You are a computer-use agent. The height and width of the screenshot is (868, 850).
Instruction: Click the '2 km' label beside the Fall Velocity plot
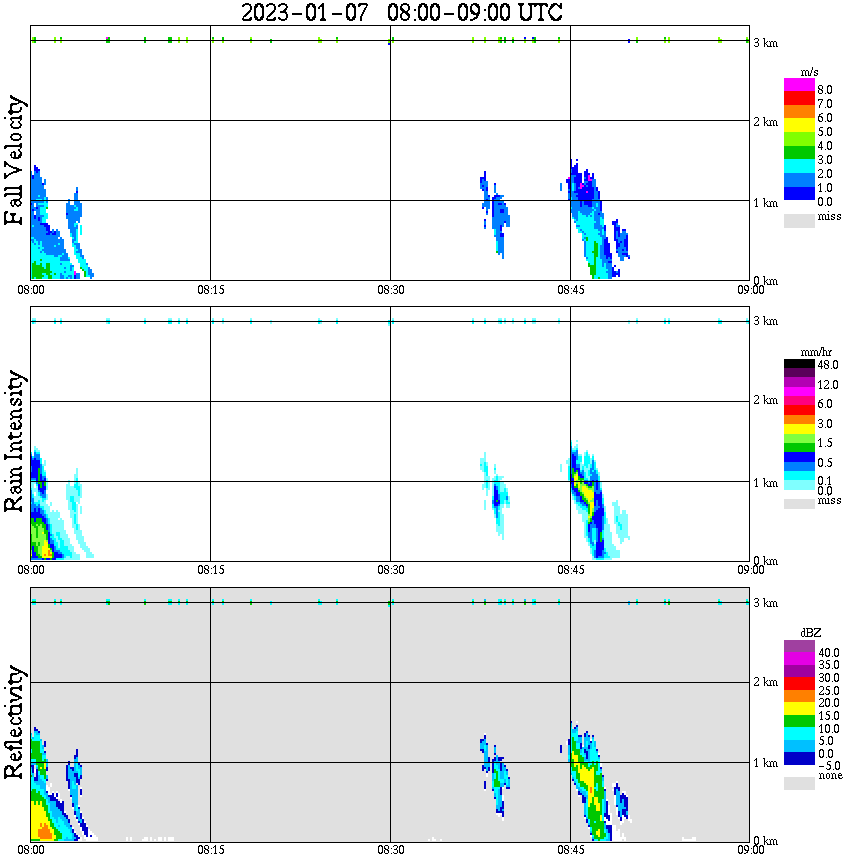point(765,122)
